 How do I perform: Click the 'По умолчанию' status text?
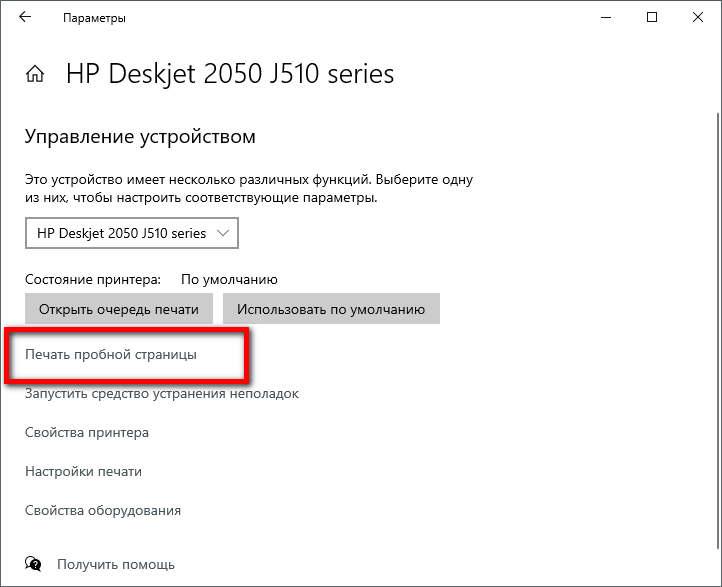coord(229,279)
